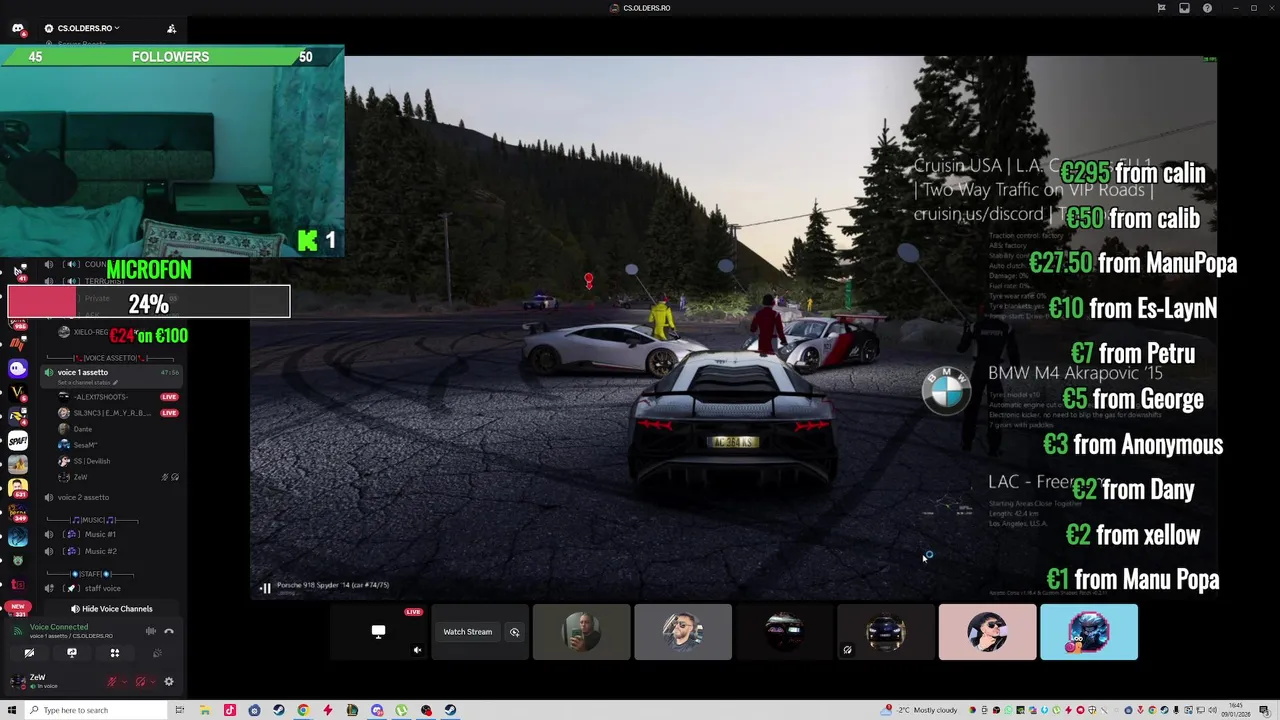The width and height of the screenshot is (1280, 720).
Task: Start screen share from the voice panel
Action: pos(72,653)
